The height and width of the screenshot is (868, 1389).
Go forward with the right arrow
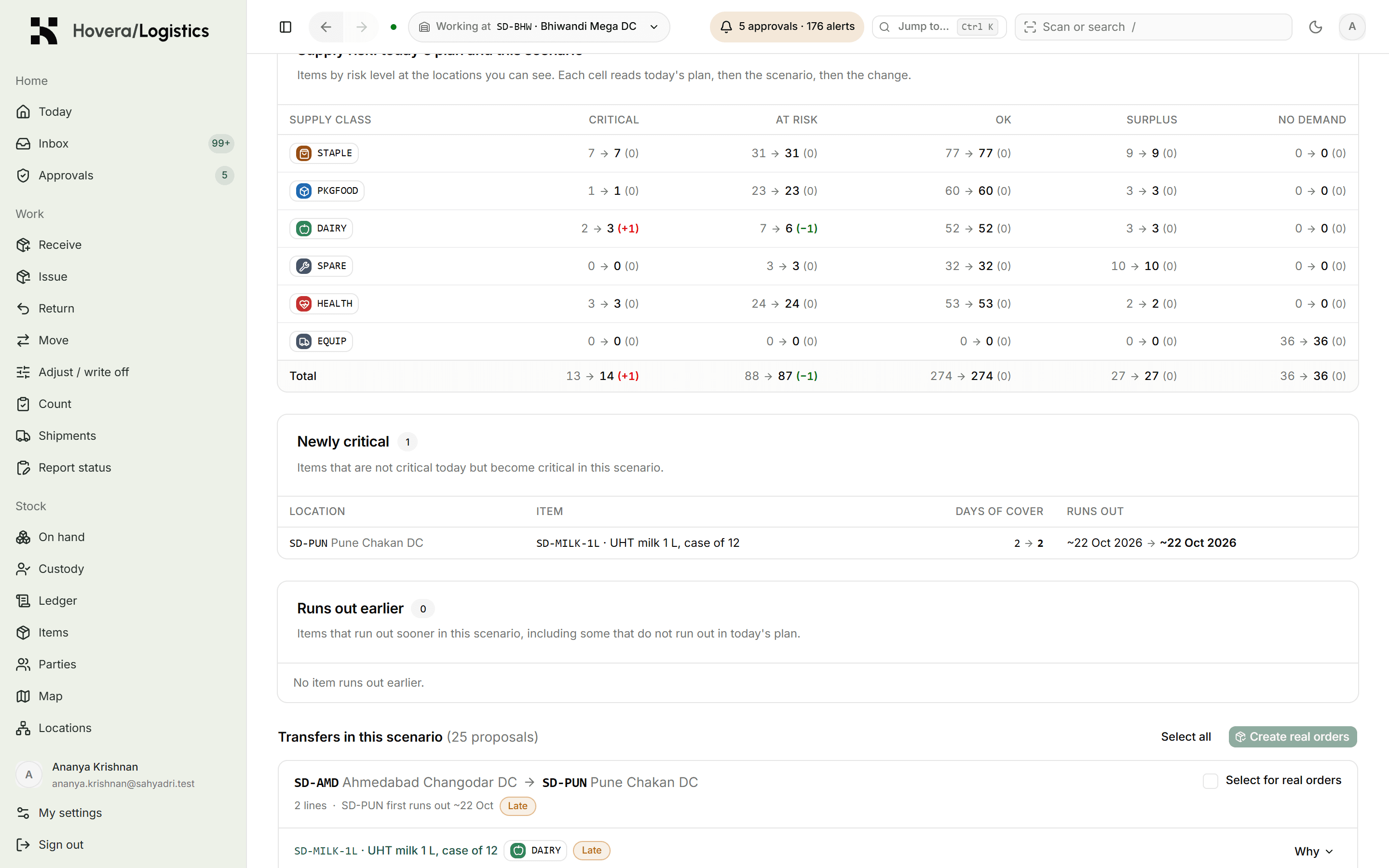click(362, 27)
